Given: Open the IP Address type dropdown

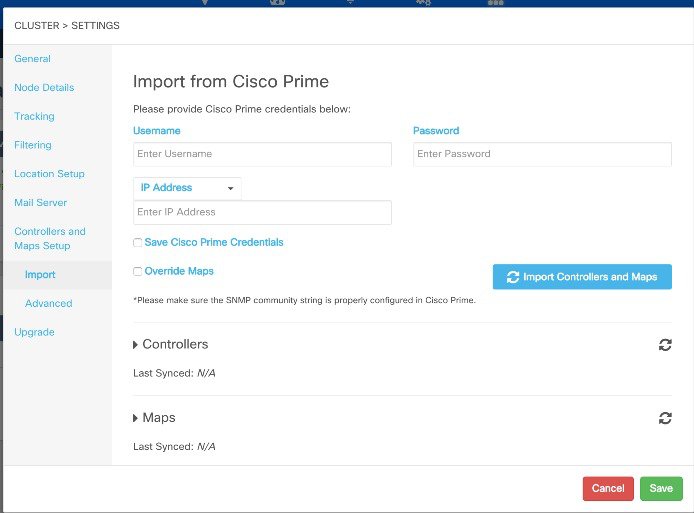Looking at the screenshot, I should click(187, 188).
